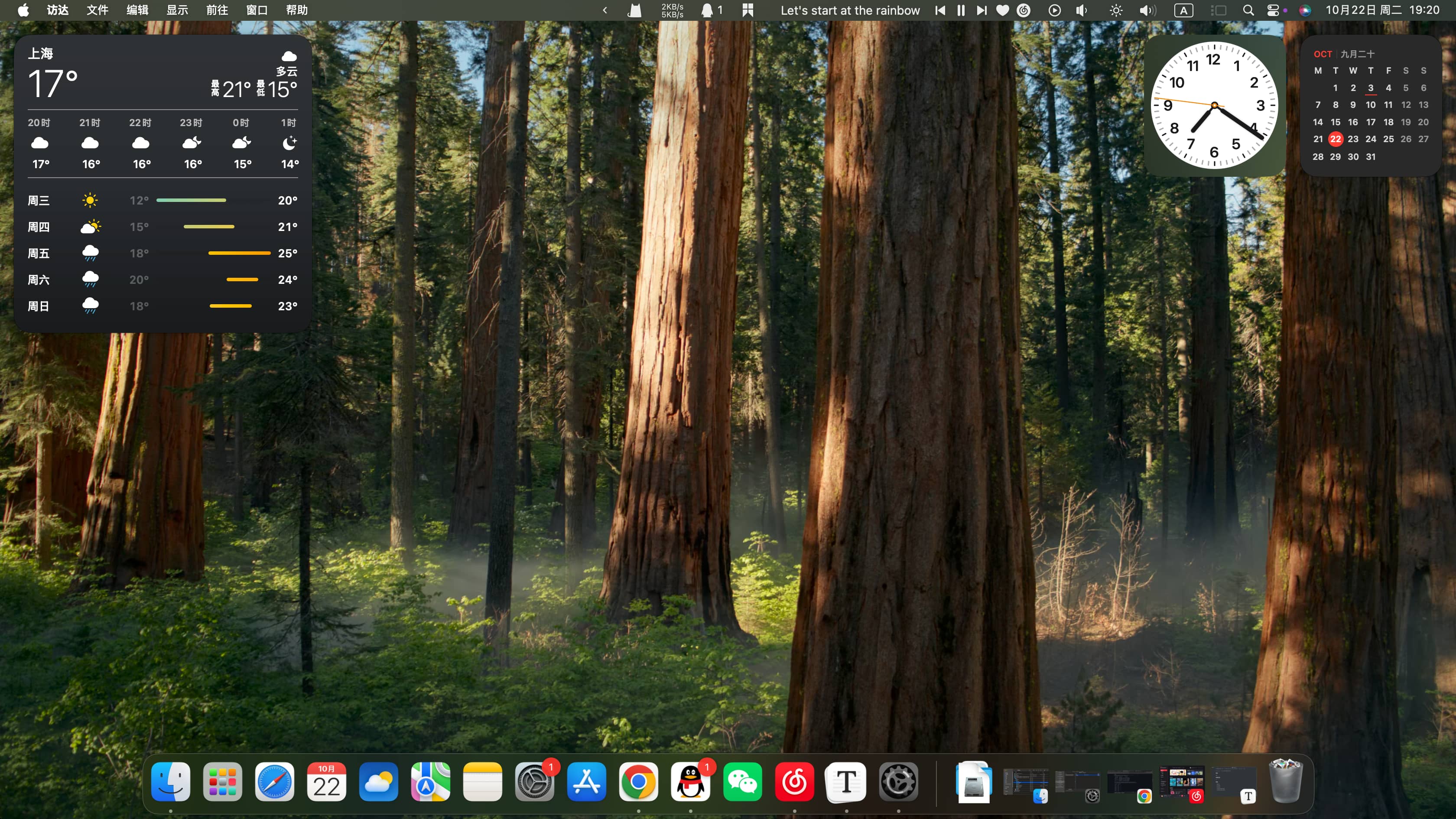The height and width of the screenshot is (819, 1456).
Task: Open Google Chrome from the Dock
Action: pos(639,782)
